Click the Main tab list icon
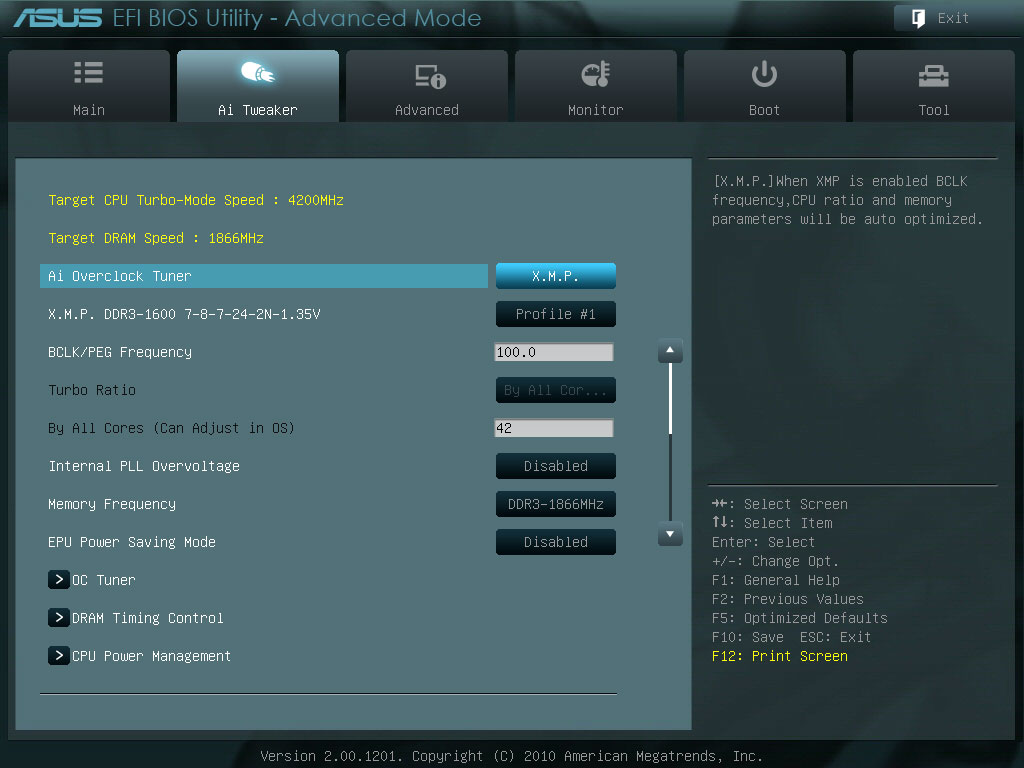Image resolution: width=1024 pixels, height=768 pixels. click(x=89, y=72)
